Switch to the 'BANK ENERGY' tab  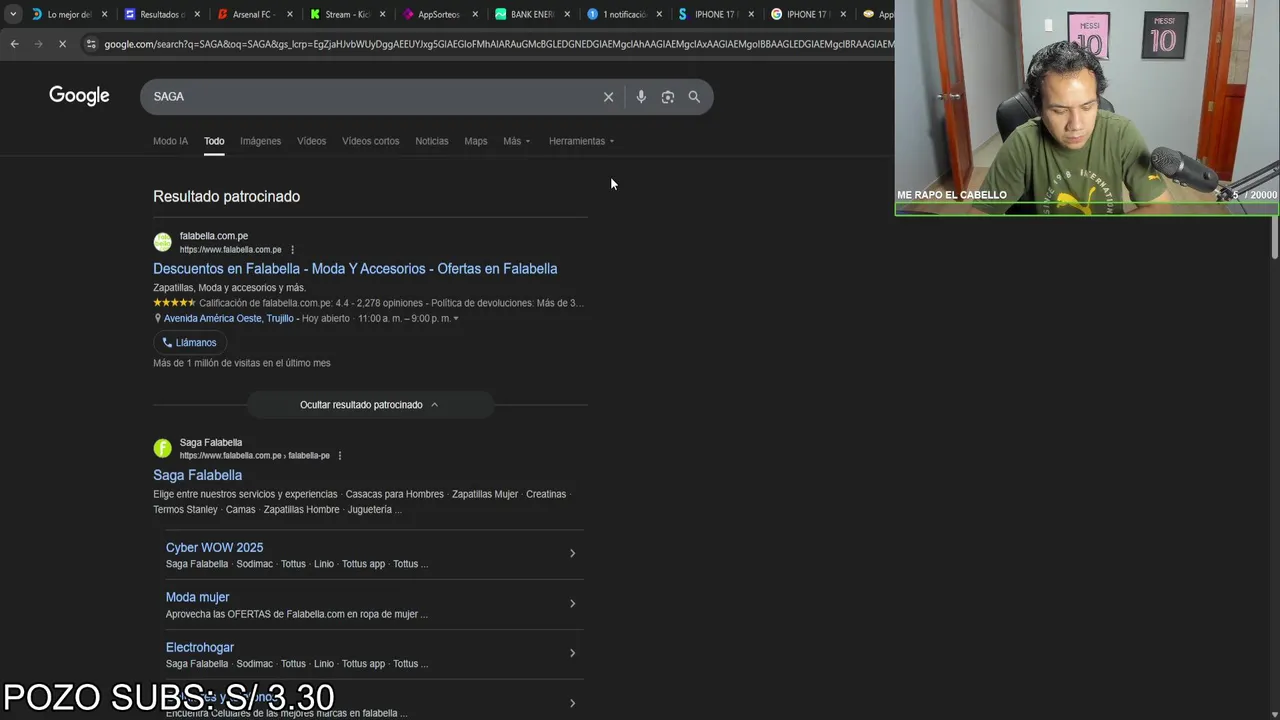click(x=531, y=15)
